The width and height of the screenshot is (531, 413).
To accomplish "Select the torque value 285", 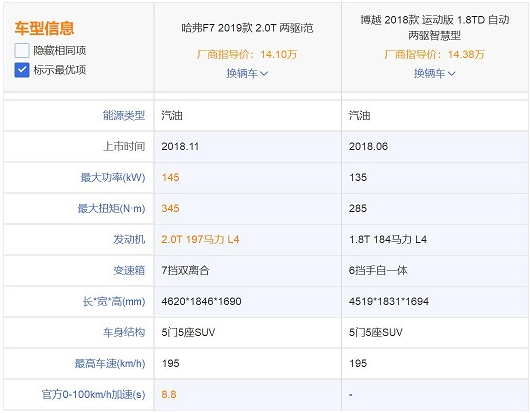I will click(x=358, y=208).
